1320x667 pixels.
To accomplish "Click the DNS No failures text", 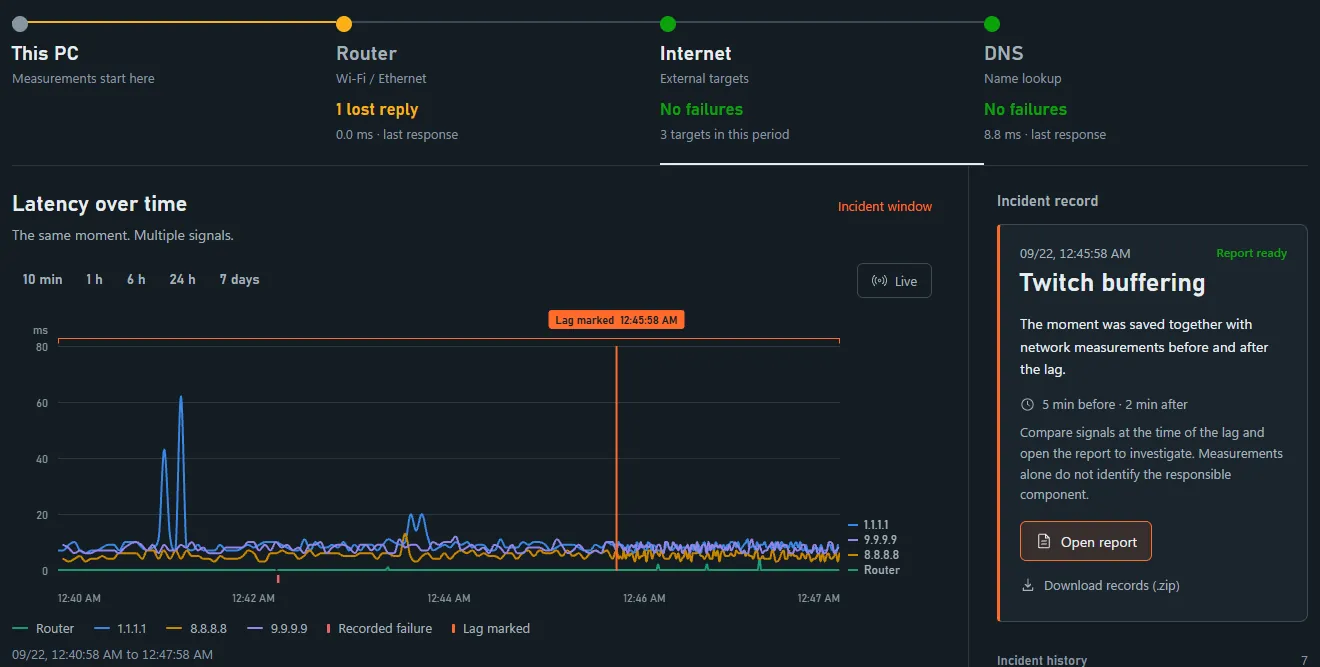I will click(1025, 110).
